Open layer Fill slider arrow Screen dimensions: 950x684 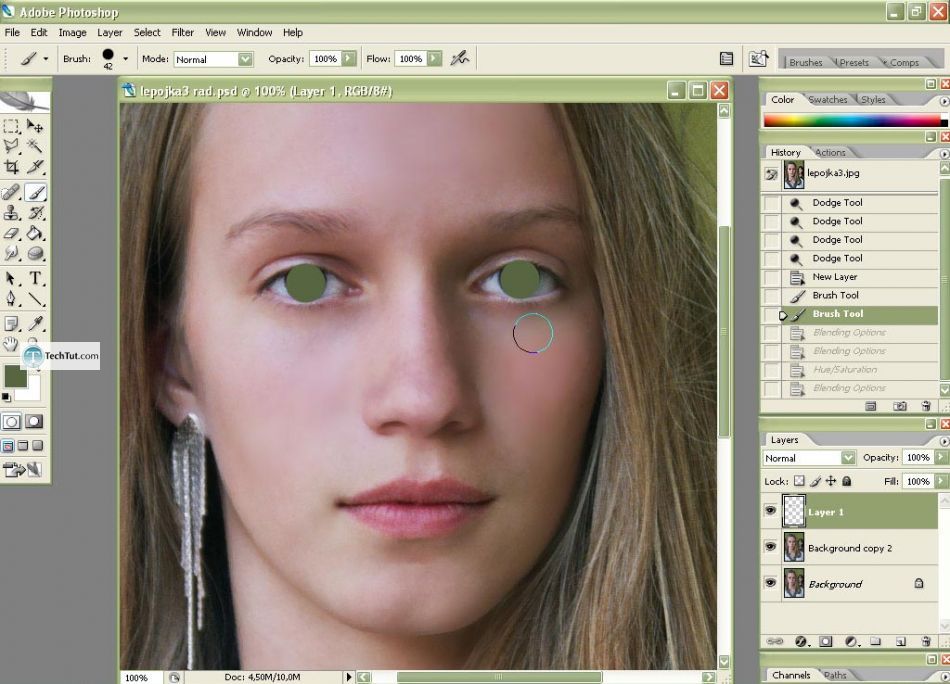(x=941, y=481)
